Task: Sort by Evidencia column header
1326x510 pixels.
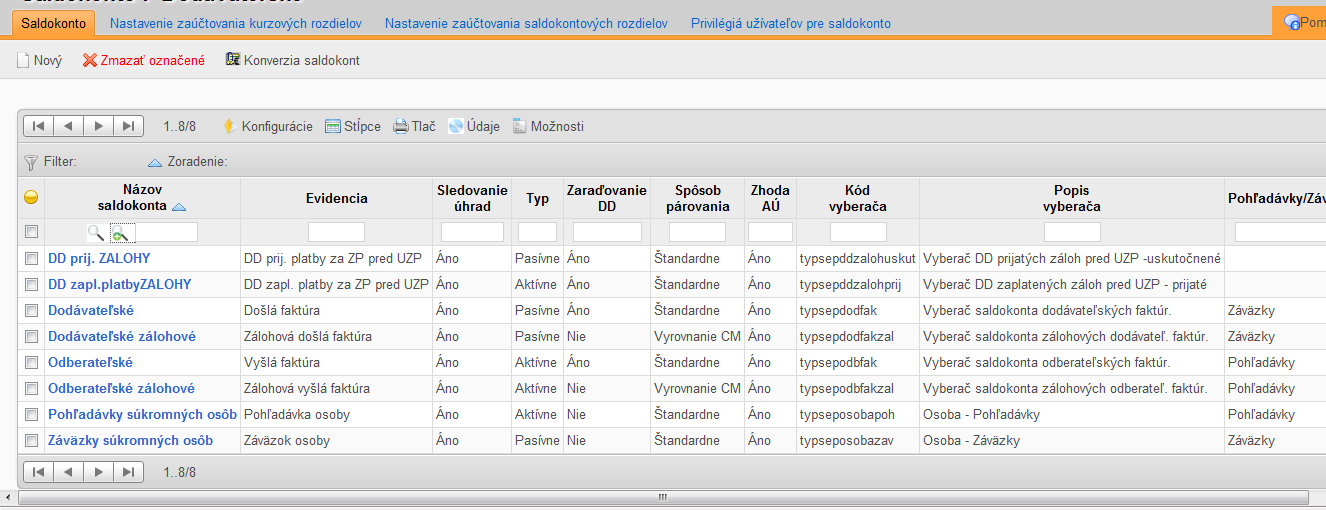Action: (x=336, y=198)
